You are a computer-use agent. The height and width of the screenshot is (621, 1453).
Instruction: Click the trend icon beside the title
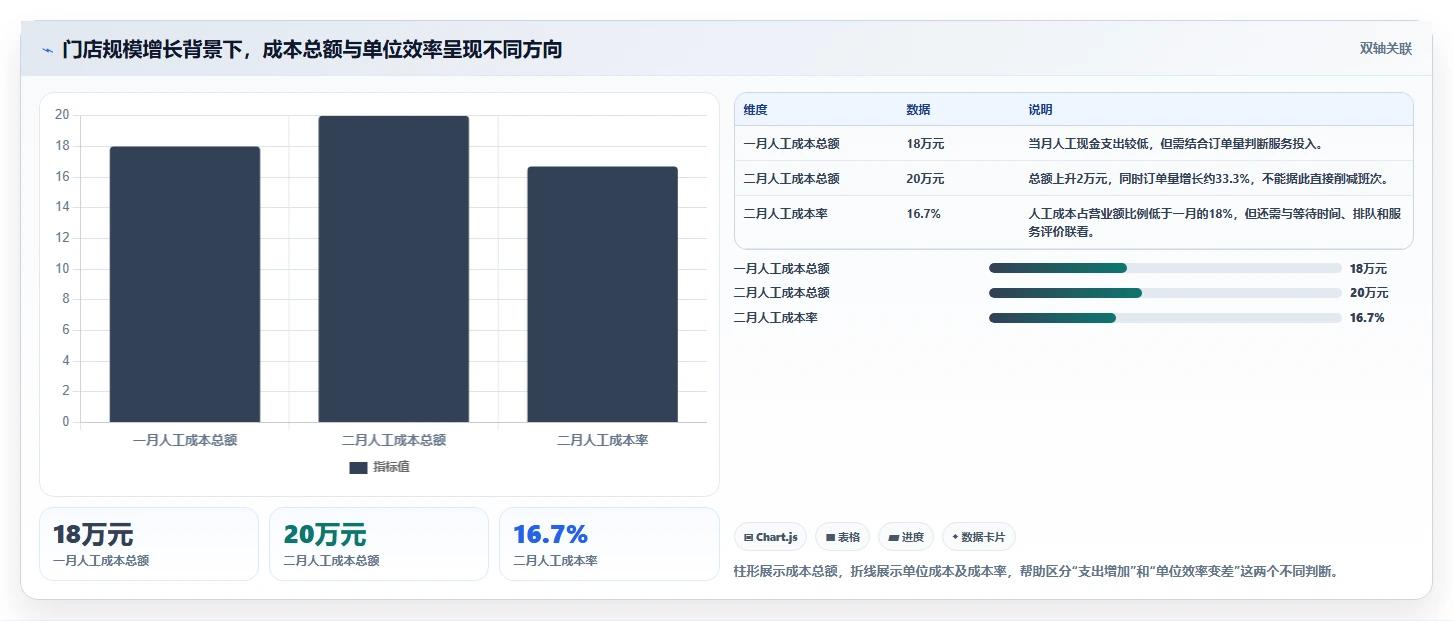[x=48, y=50]
